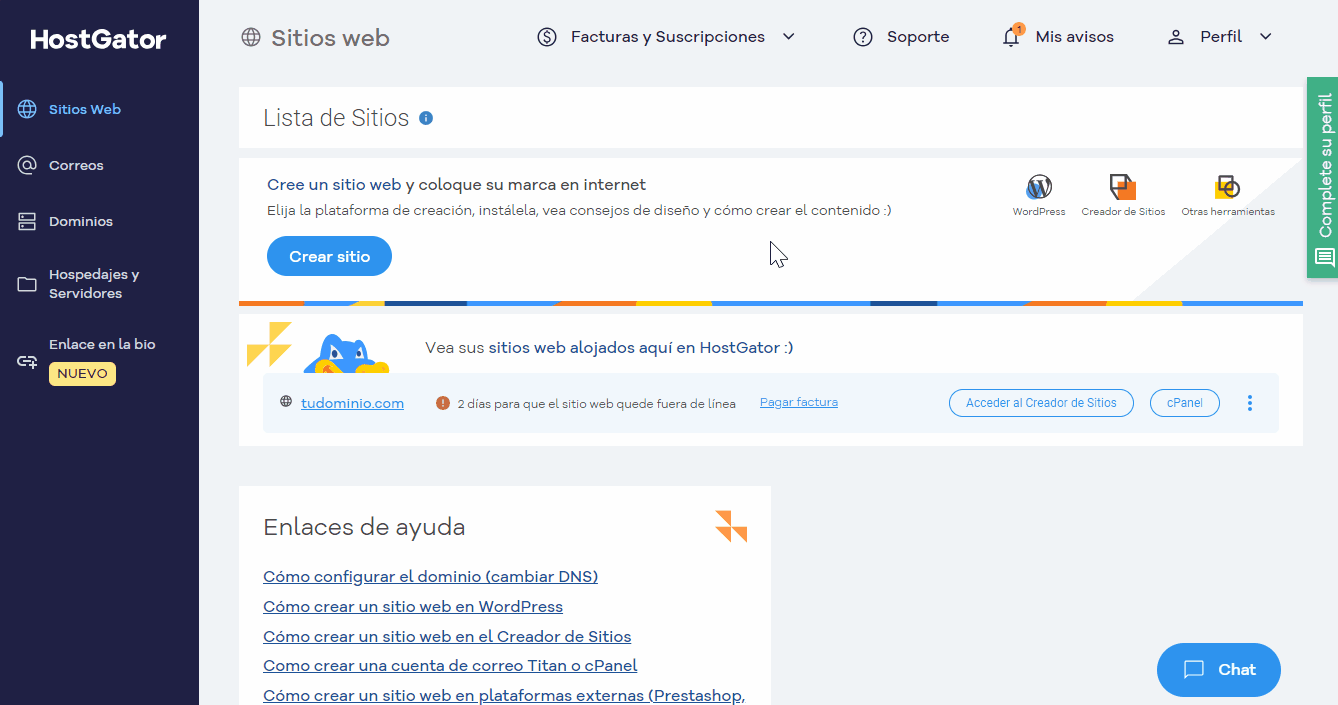Click the question mark Soporte icon
The height and width of the screenshot is (705, 1338).
(x=863, y=37)
